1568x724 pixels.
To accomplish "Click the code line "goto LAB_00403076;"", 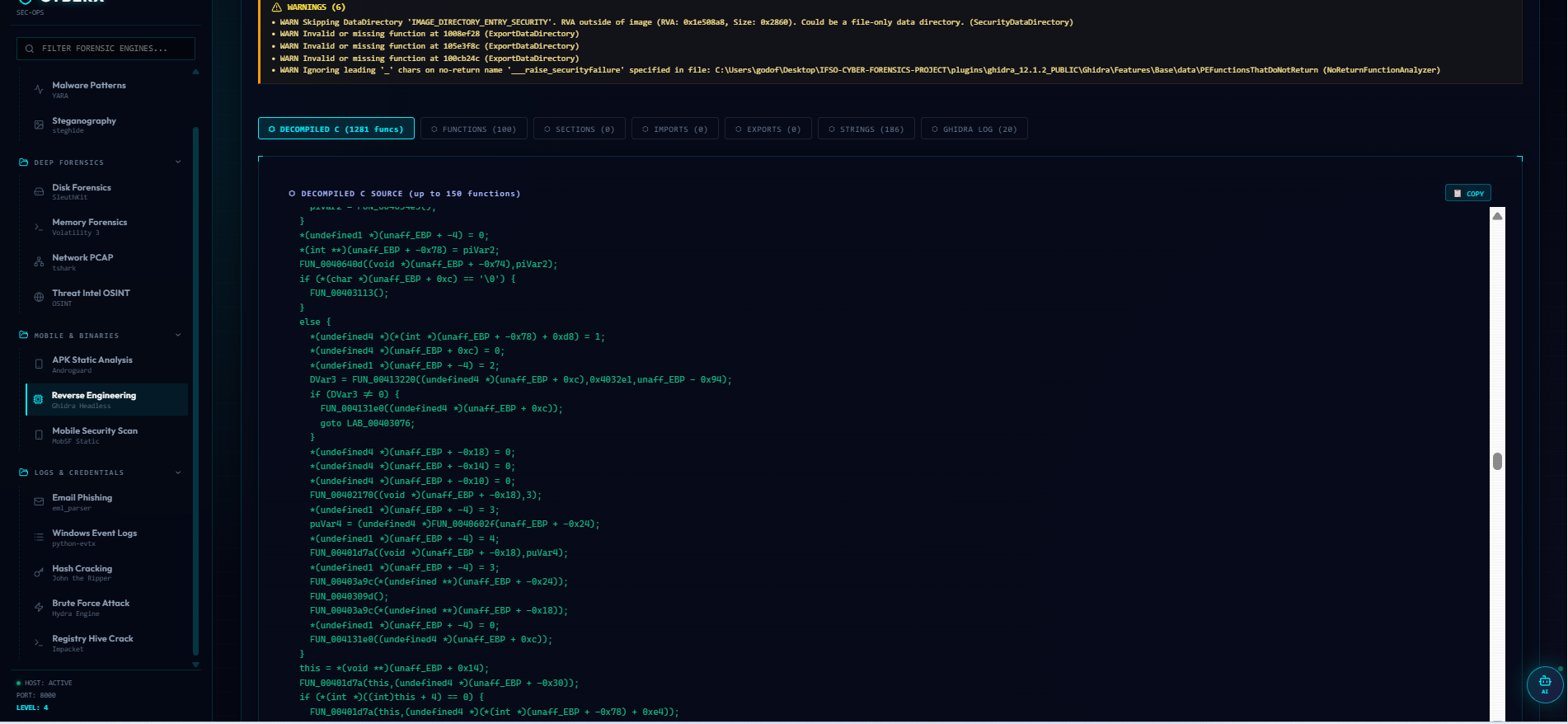I will [x=368, y=424].
